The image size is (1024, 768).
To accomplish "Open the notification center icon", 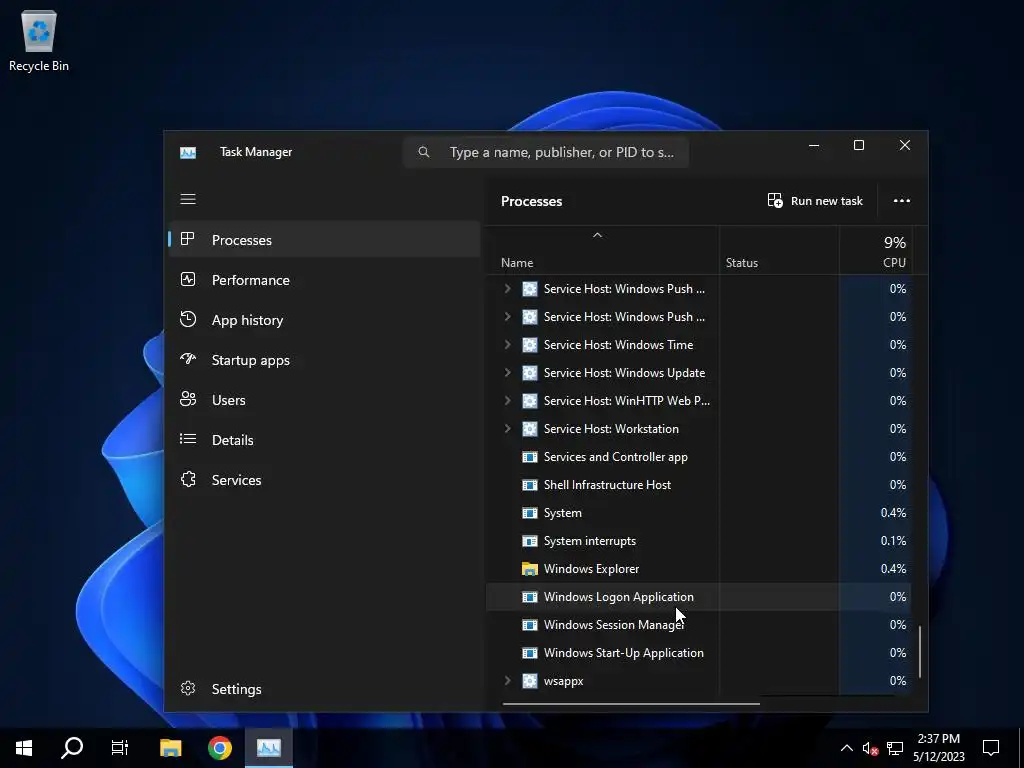I will pos(991,748).
